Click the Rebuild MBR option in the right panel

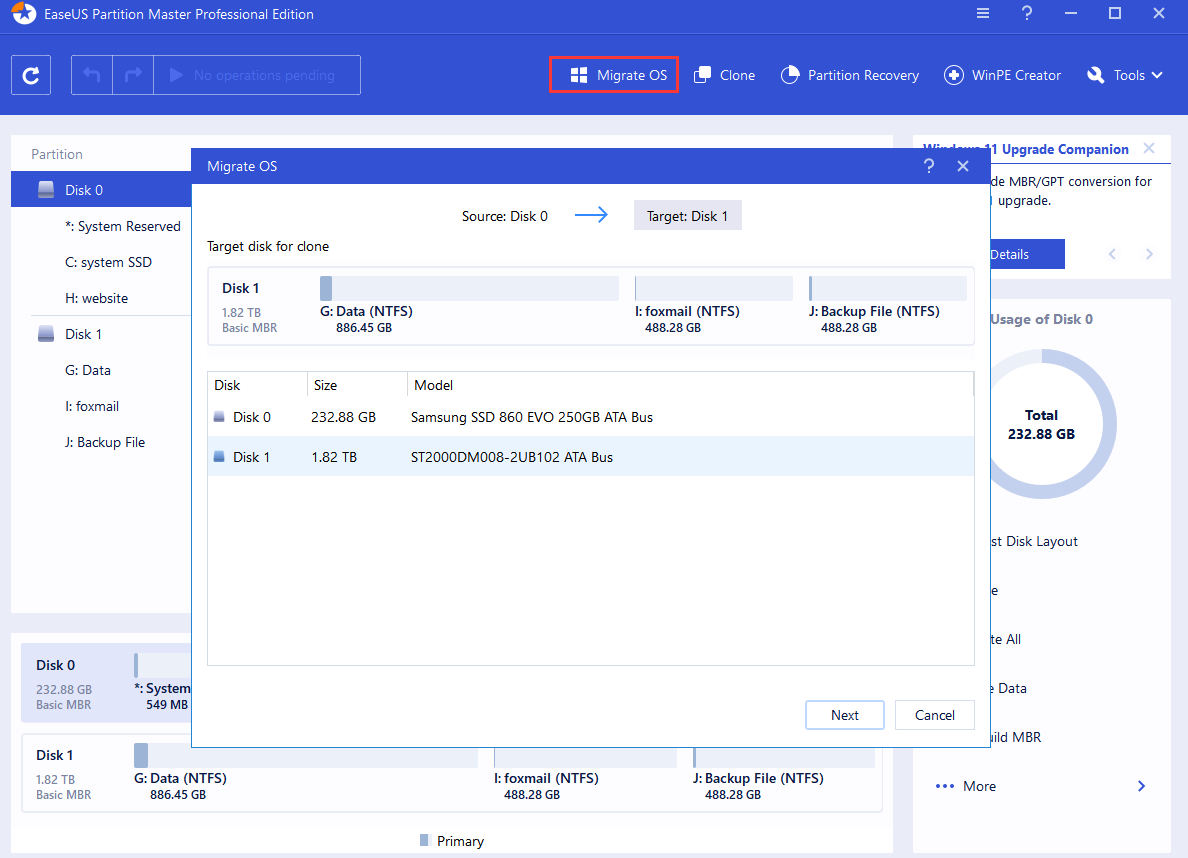pos(1015,737)
